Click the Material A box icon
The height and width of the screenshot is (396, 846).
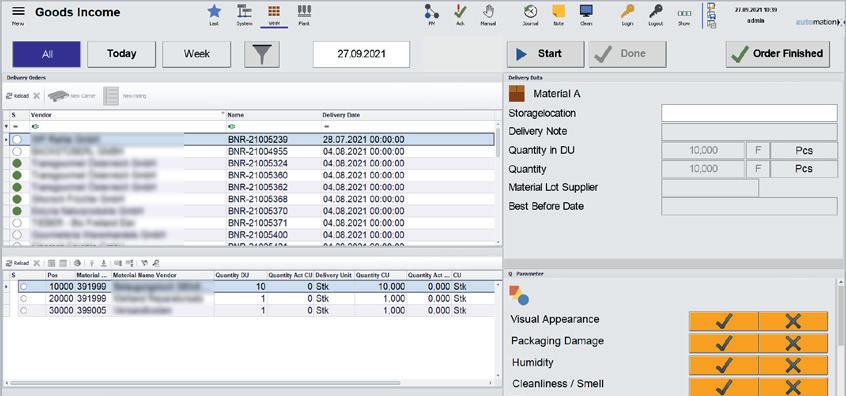pos(516,94)
